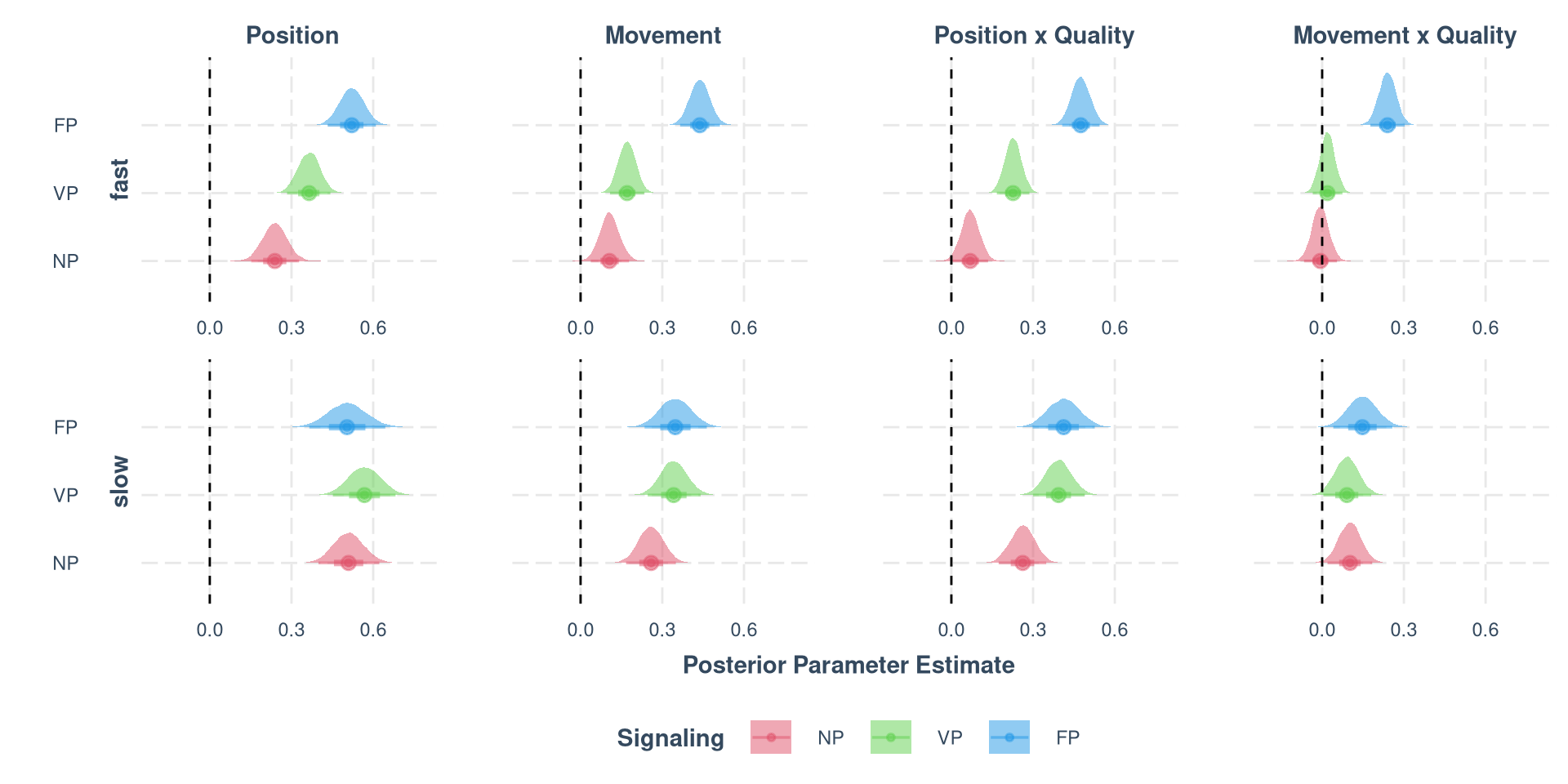1568x784 pixels.
Task: Select the Movement panel title
Action: [662, 36]
